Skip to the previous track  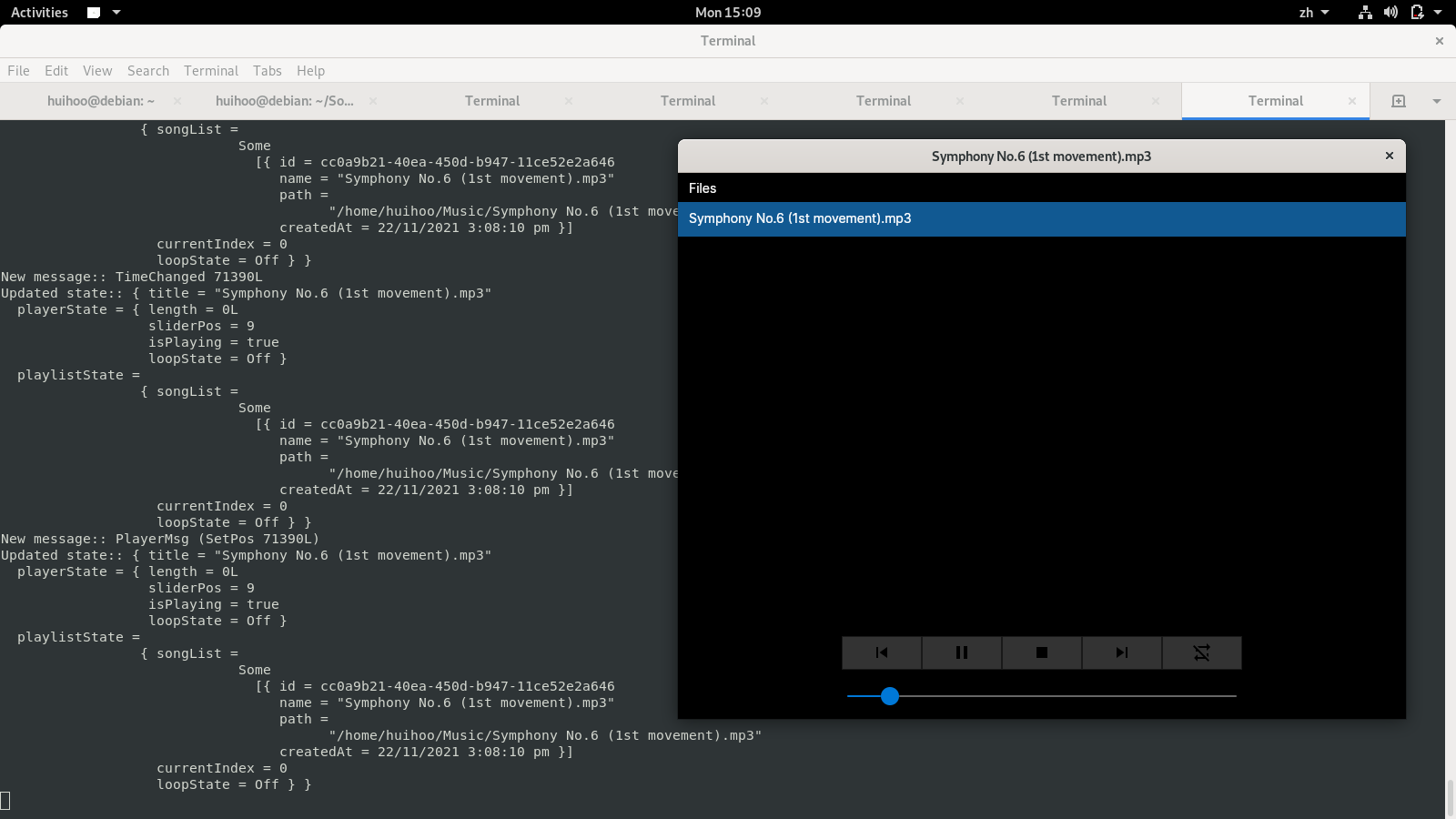click(x=881, y=652)
